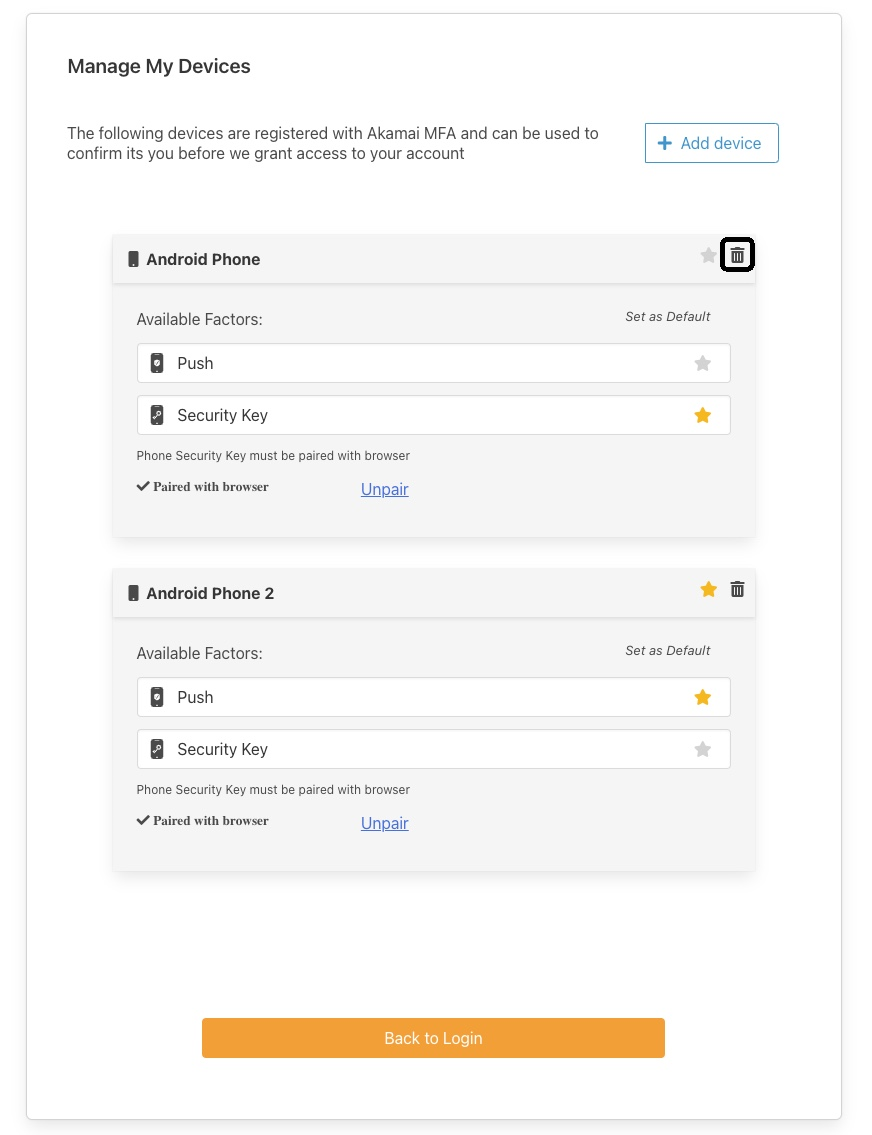Set Security Key default for Android Phone 2
The image size is (872, 1135).
(703, 749)
